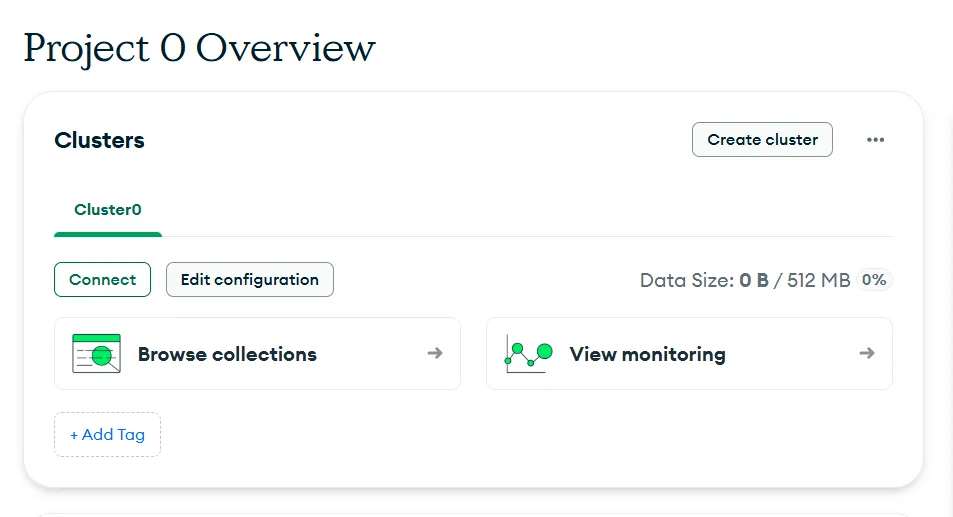The image size is (953, 517).
Task: Click the Data Size label
Action: click(x=687, y=280)
